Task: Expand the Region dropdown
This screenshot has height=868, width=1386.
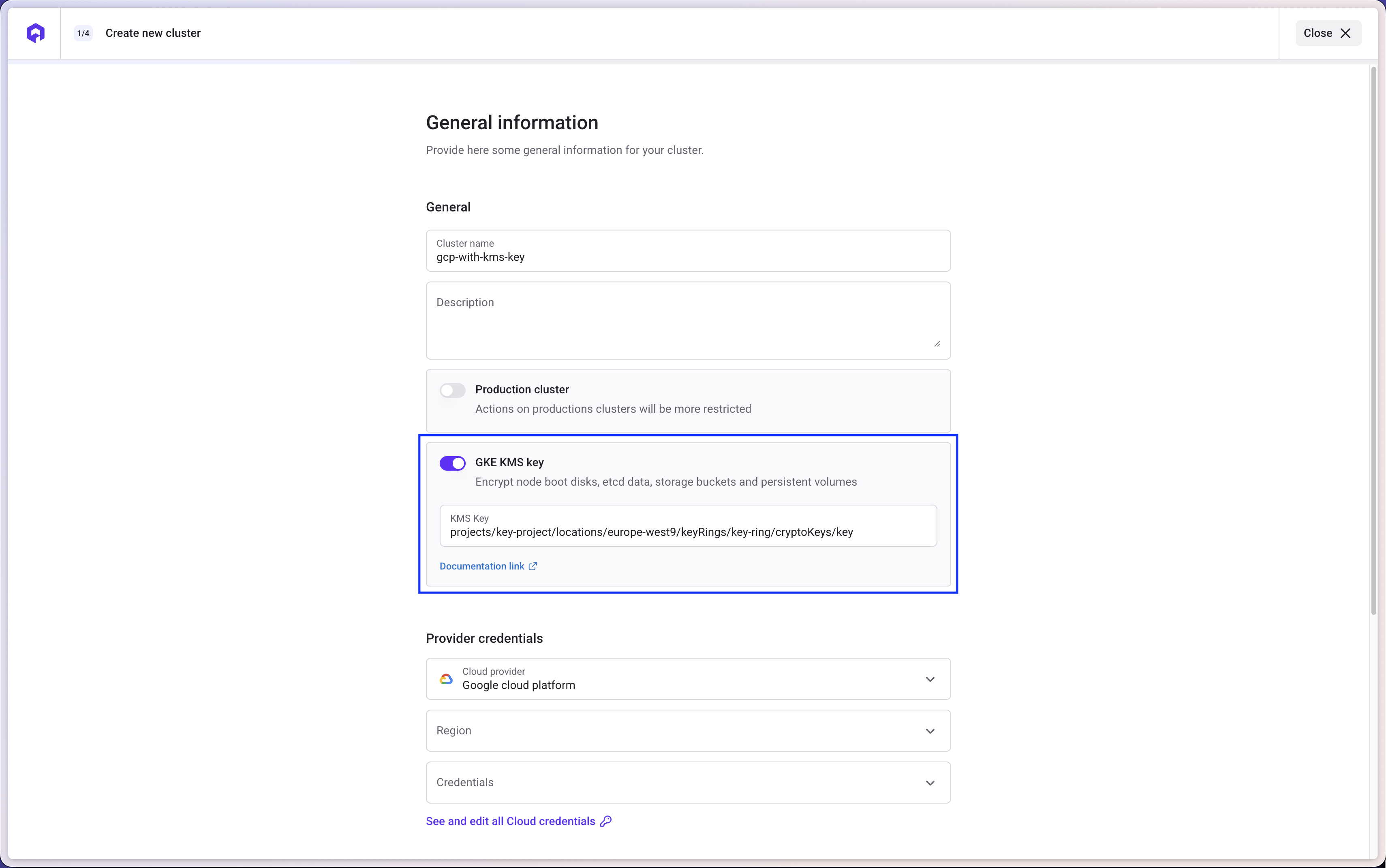Action: [x=688, y=731]
